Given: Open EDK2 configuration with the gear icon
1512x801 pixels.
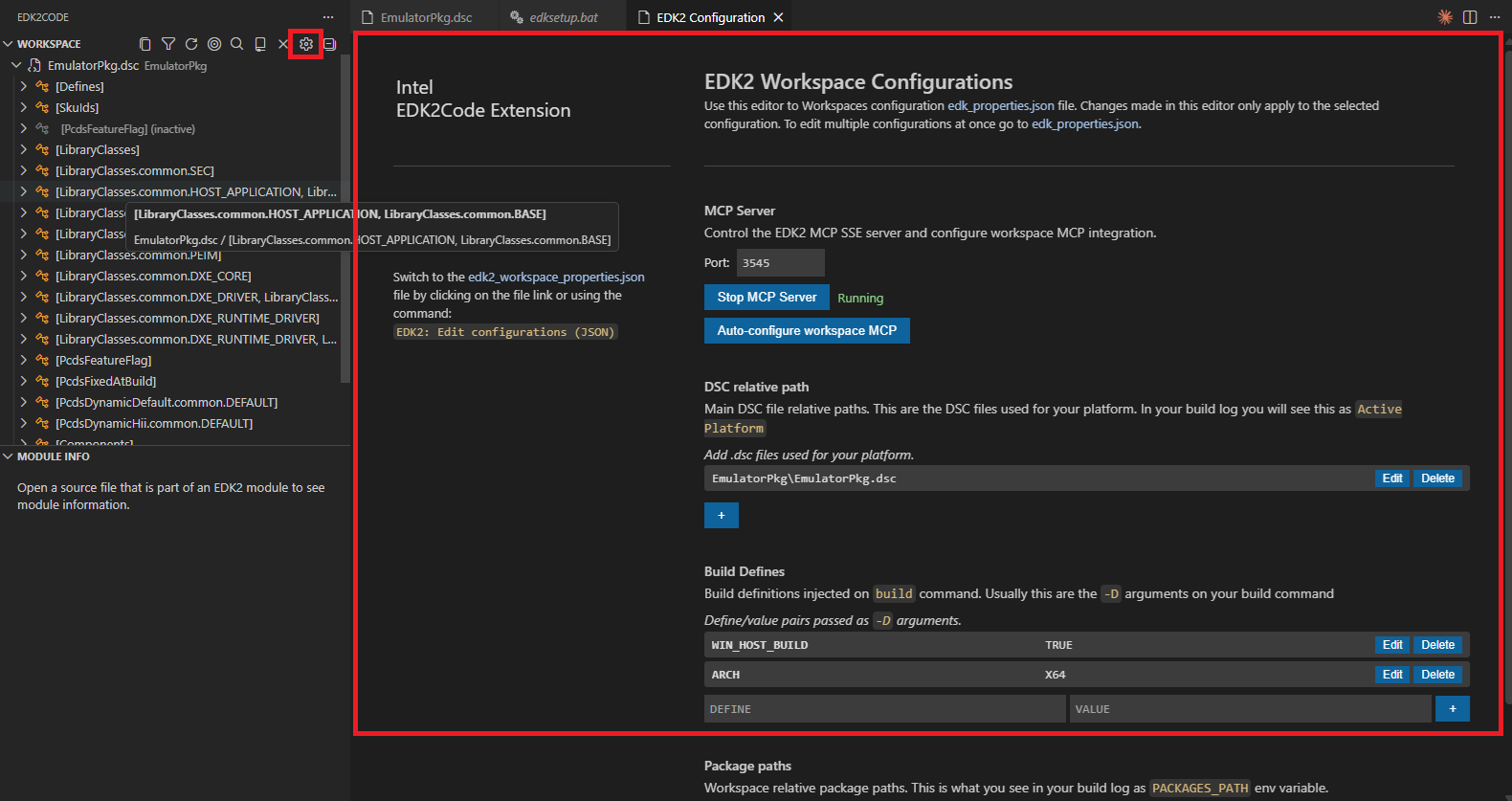Looking at the screenshot, I should (x=306, y=44).
